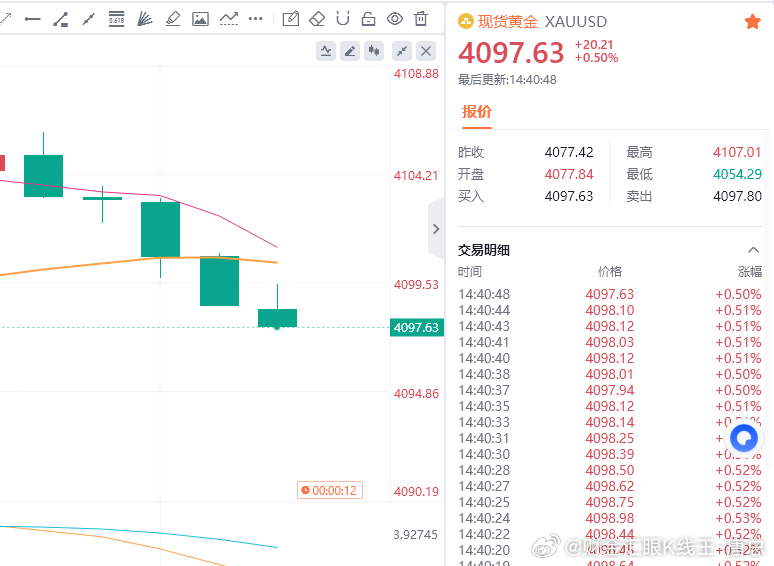Screen dimensions: 774x566
Task: Open more drawing tools ellipsis
Action: pyautogui.click(x=256, y=19)
